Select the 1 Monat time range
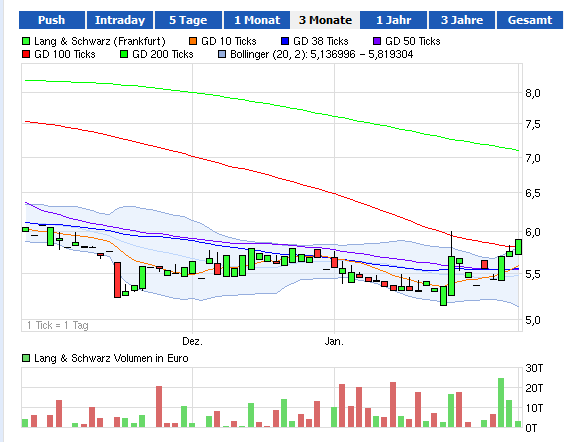The image size is (565, 442). [x=257, y=20]
